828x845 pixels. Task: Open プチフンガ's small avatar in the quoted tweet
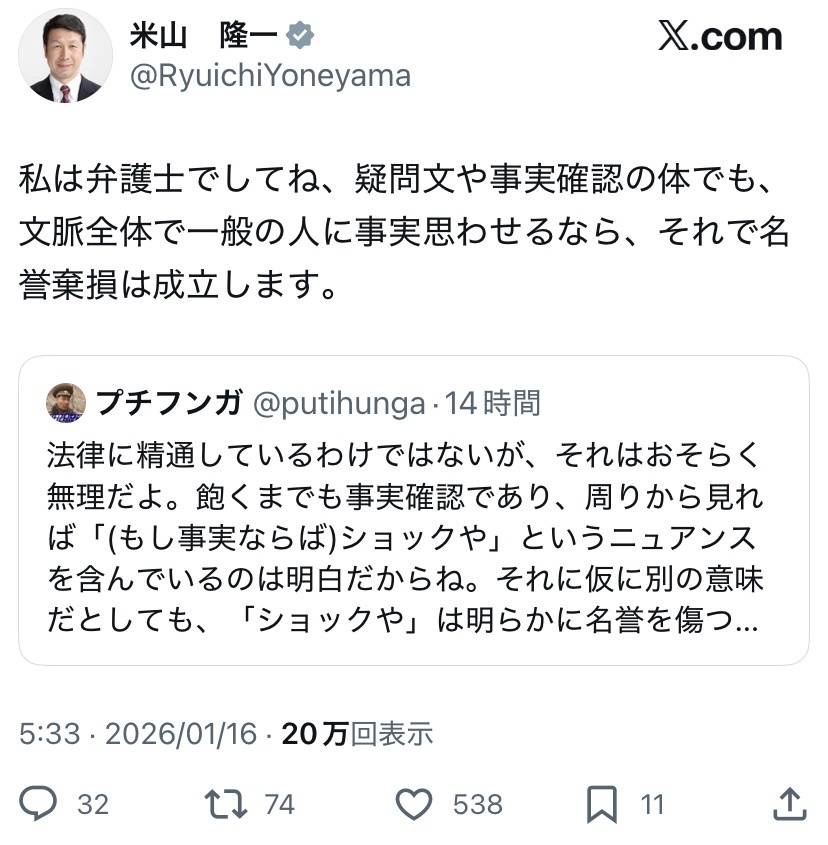pyautogui.click(x=66, y=403)
